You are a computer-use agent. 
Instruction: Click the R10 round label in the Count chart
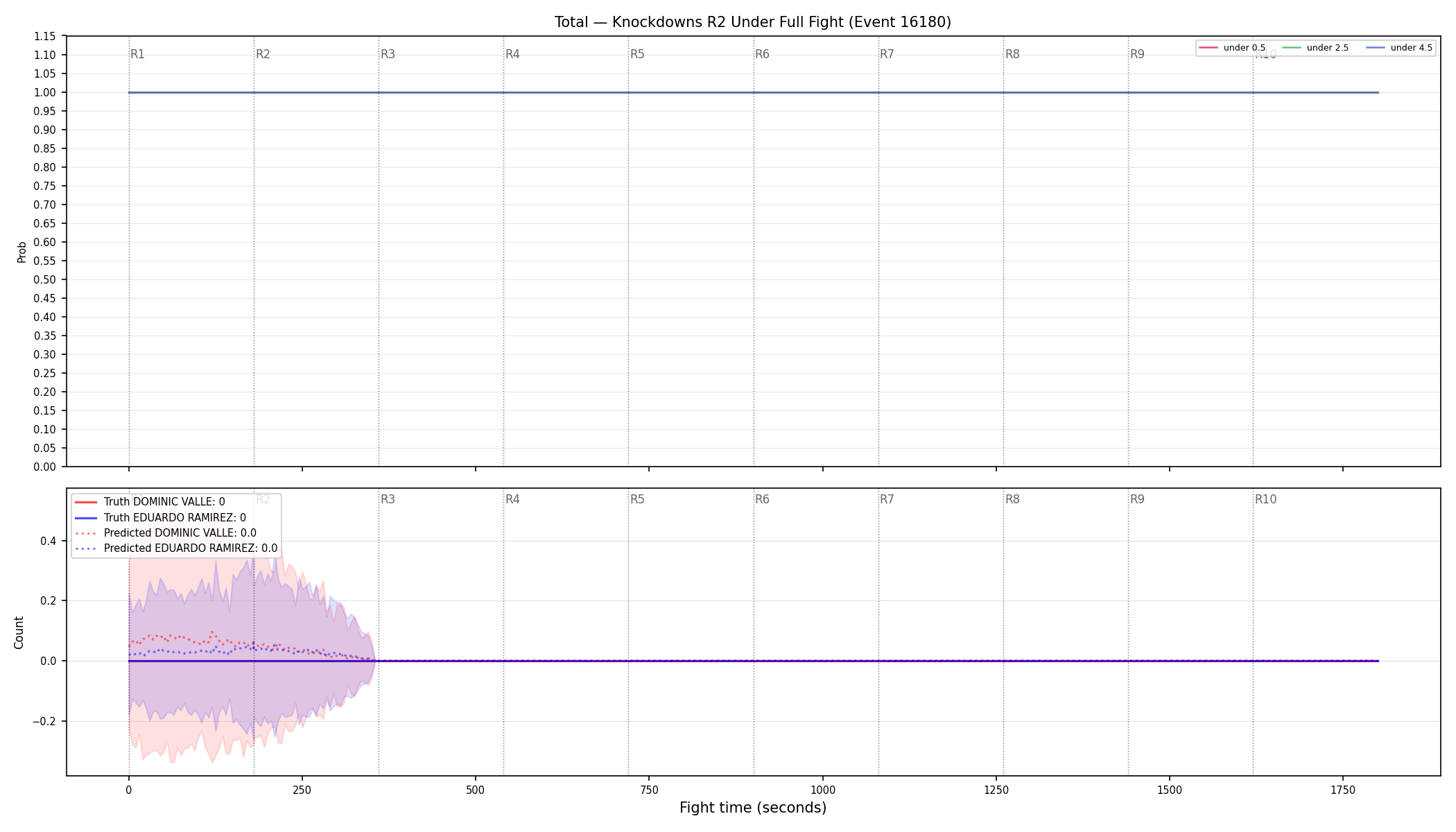[1265, 499]
